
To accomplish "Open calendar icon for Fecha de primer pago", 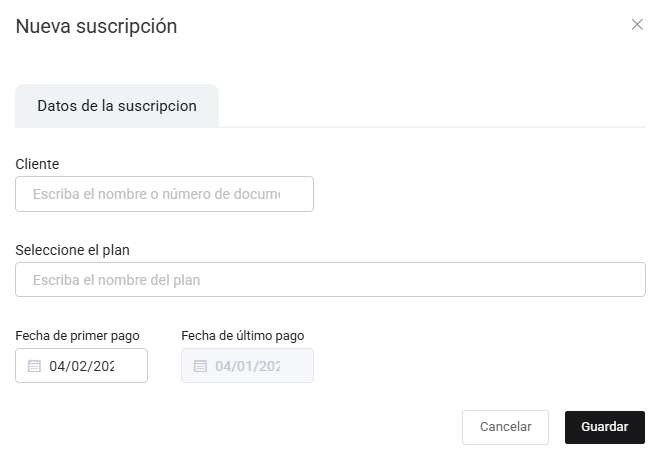I will [x=34, y=366].
